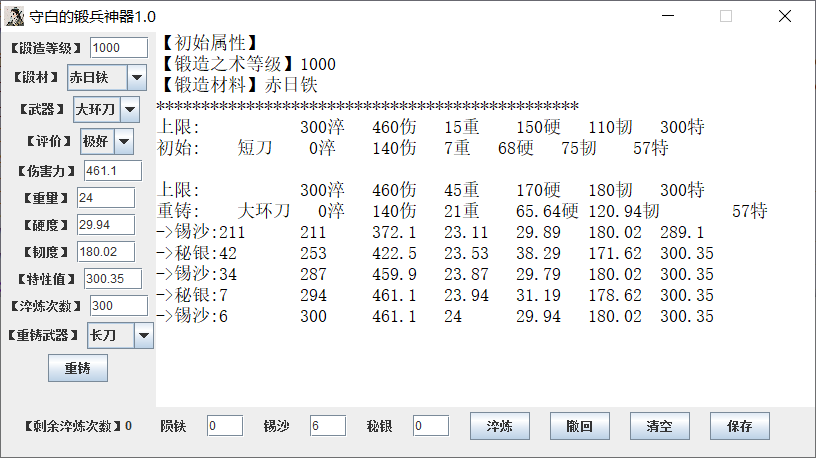Screen dimensions: 816x458
Task: Clear results with the 清空 button
Action: pyautogui.click(x=659, y=426)
